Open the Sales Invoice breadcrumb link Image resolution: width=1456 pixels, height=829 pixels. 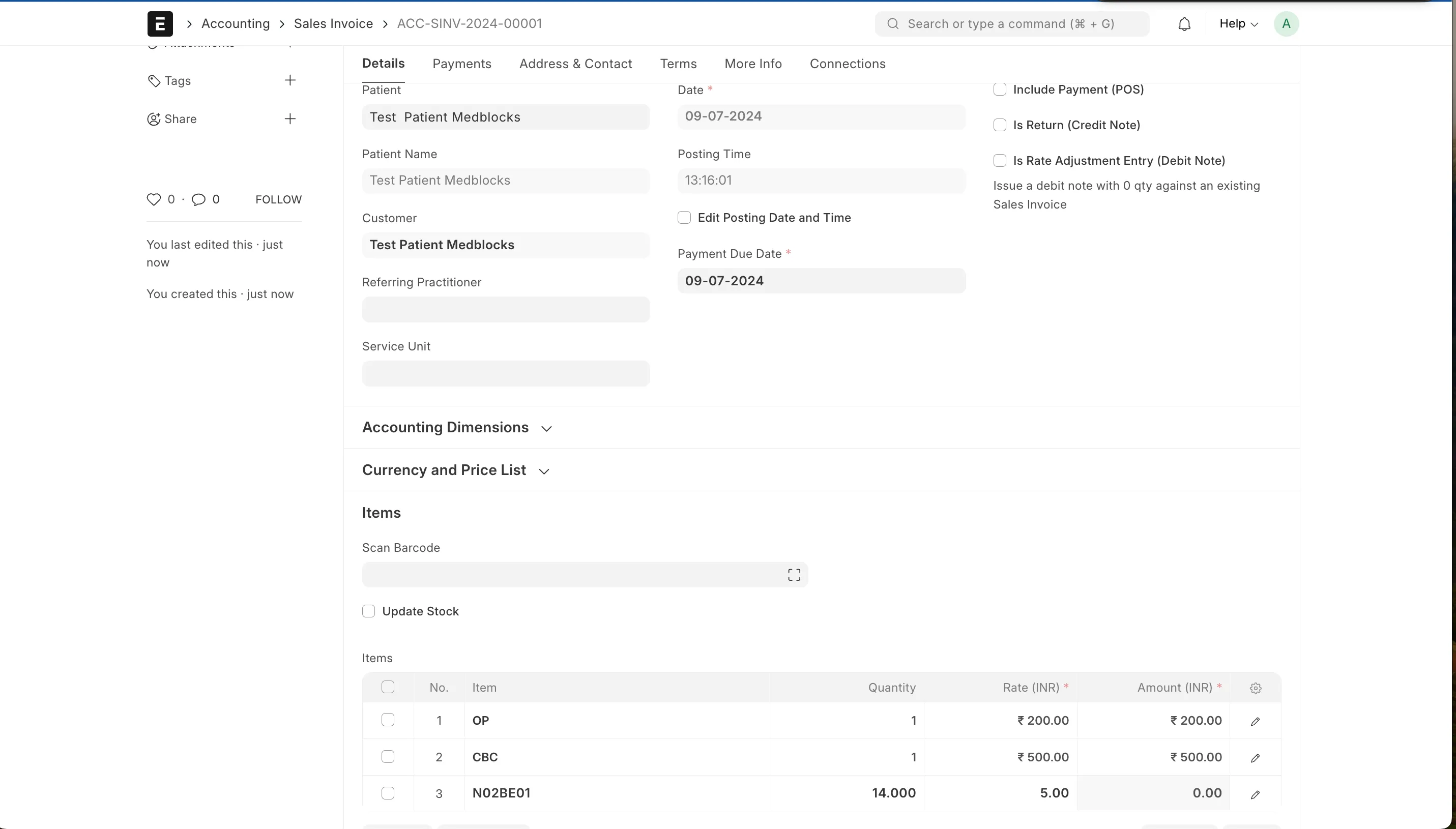point(333,23)
